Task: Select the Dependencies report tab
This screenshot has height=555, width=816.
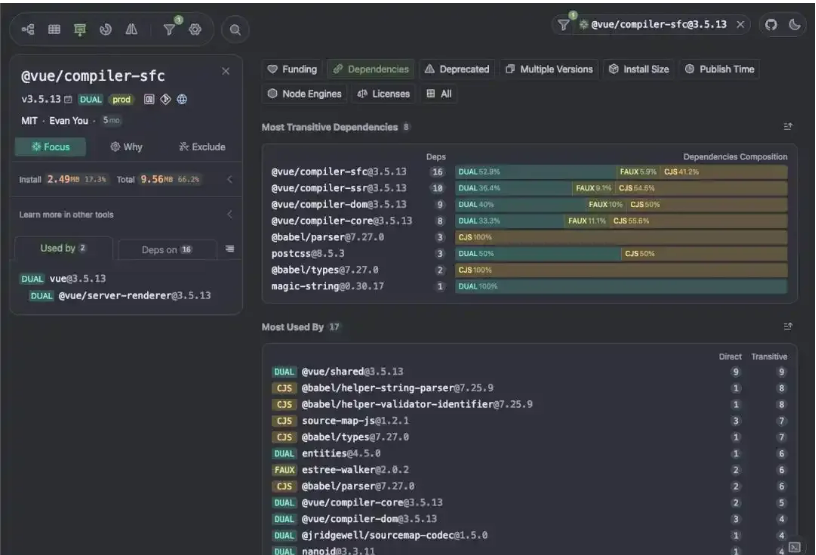Action: click(371, 69)
